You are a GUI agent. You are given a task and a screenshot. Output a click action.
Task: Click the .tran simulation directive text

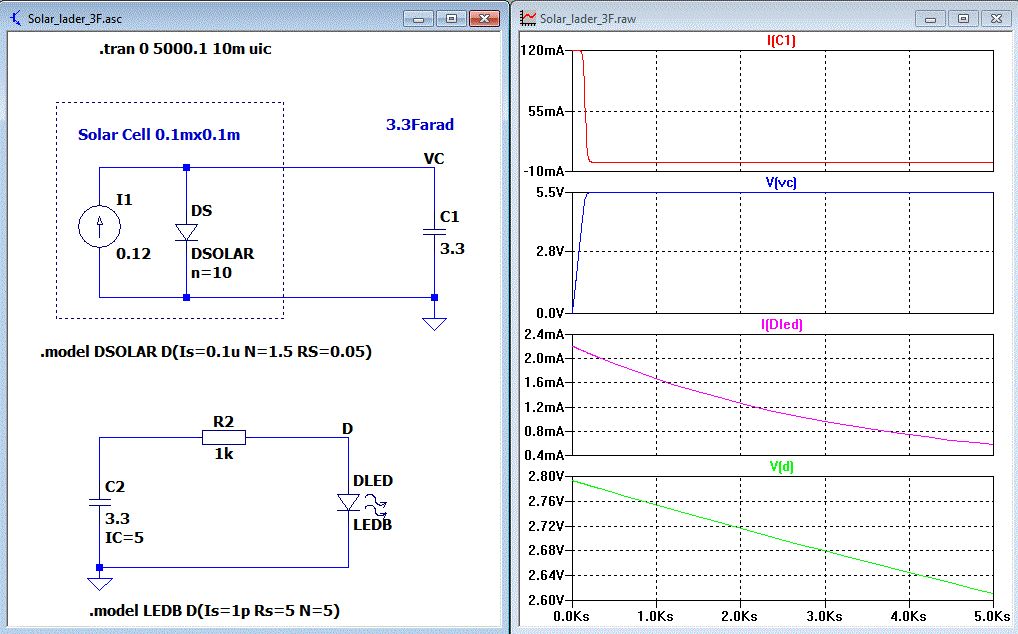[x=185, y=49]
